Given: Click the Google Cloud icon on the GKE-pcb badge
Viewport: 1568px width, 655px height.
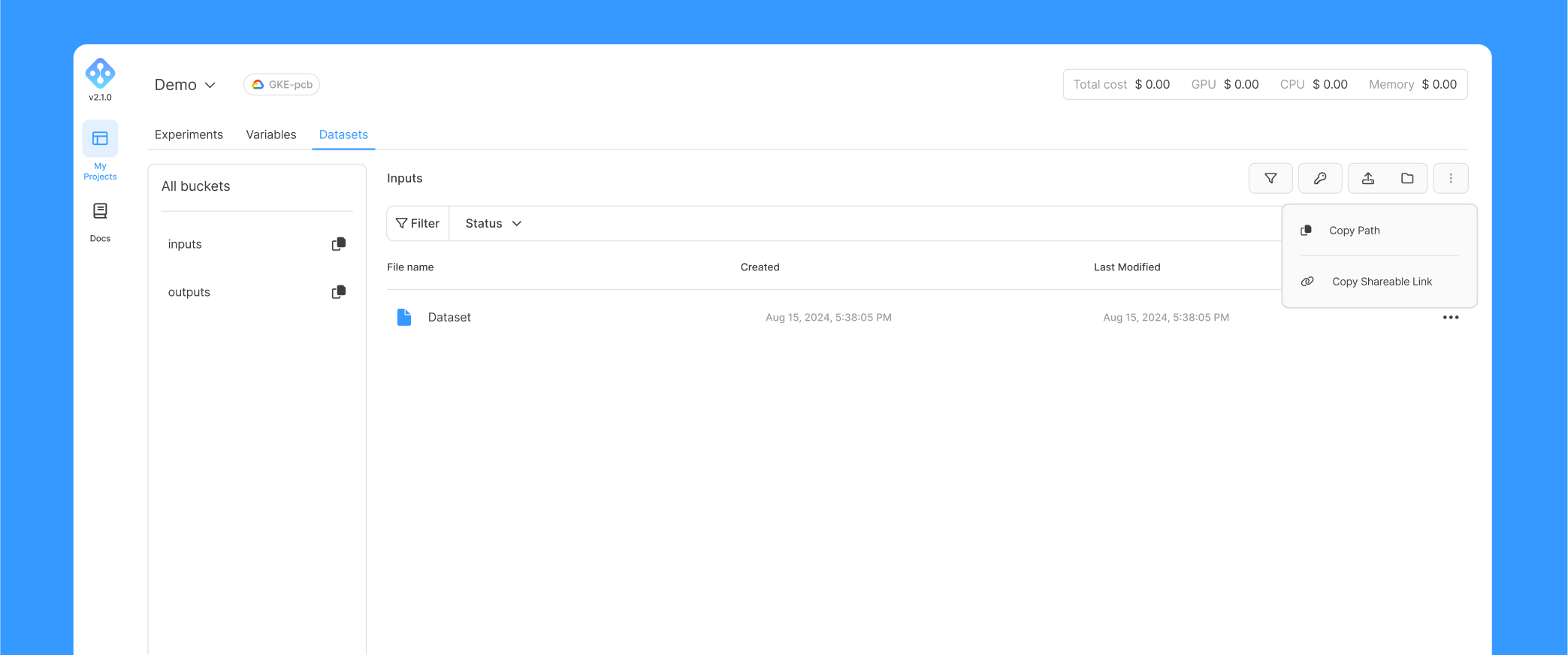Looking at the screenshot, I should [258, 85].
